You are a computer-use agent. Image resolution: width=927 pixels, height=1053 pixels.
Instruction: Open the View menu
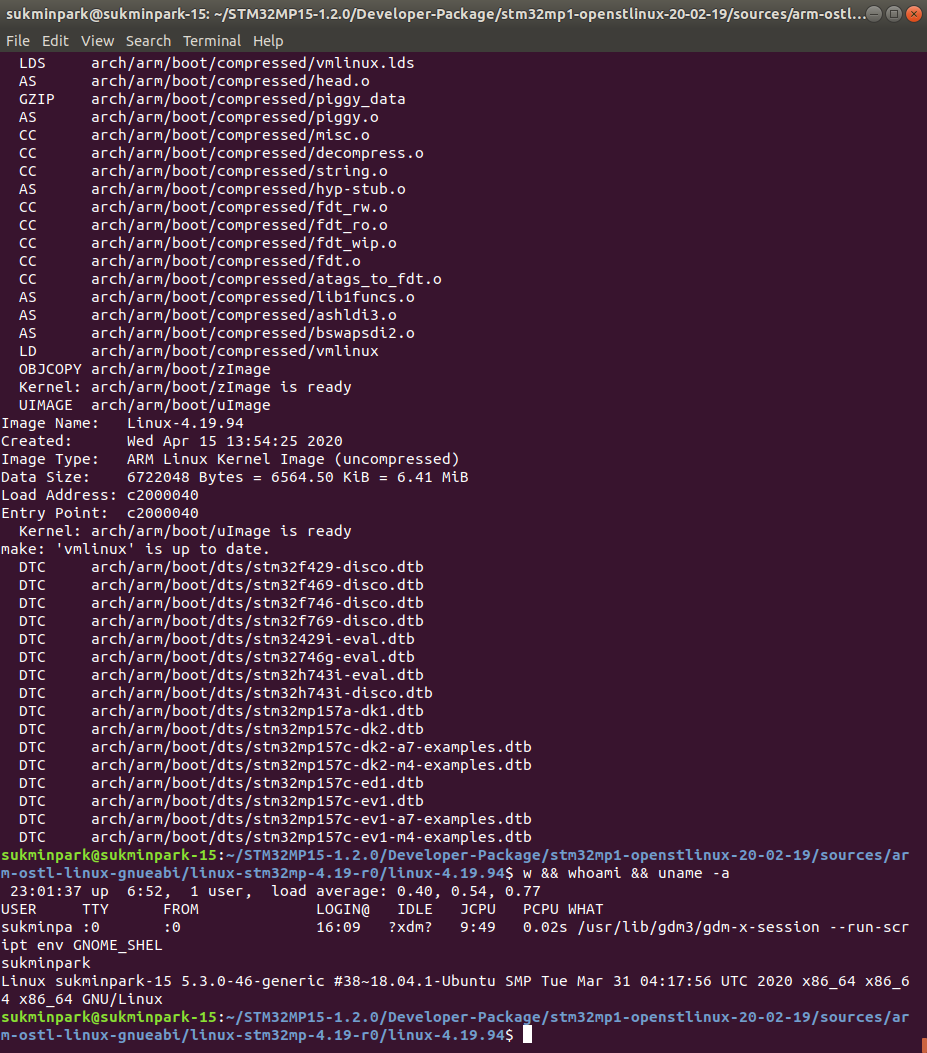coord(97,41)
